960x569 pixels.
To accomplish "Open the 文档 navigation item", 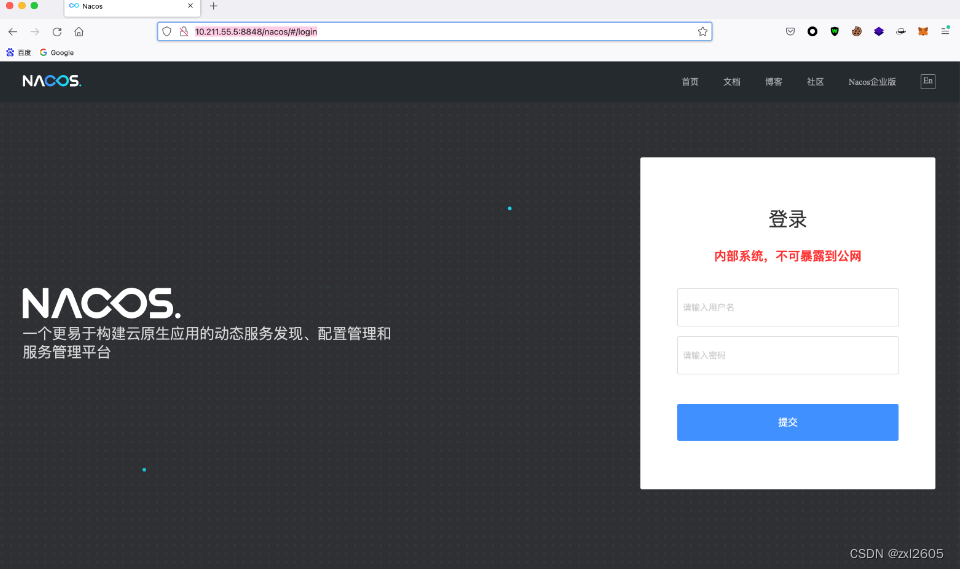I will tap(732, 81).
